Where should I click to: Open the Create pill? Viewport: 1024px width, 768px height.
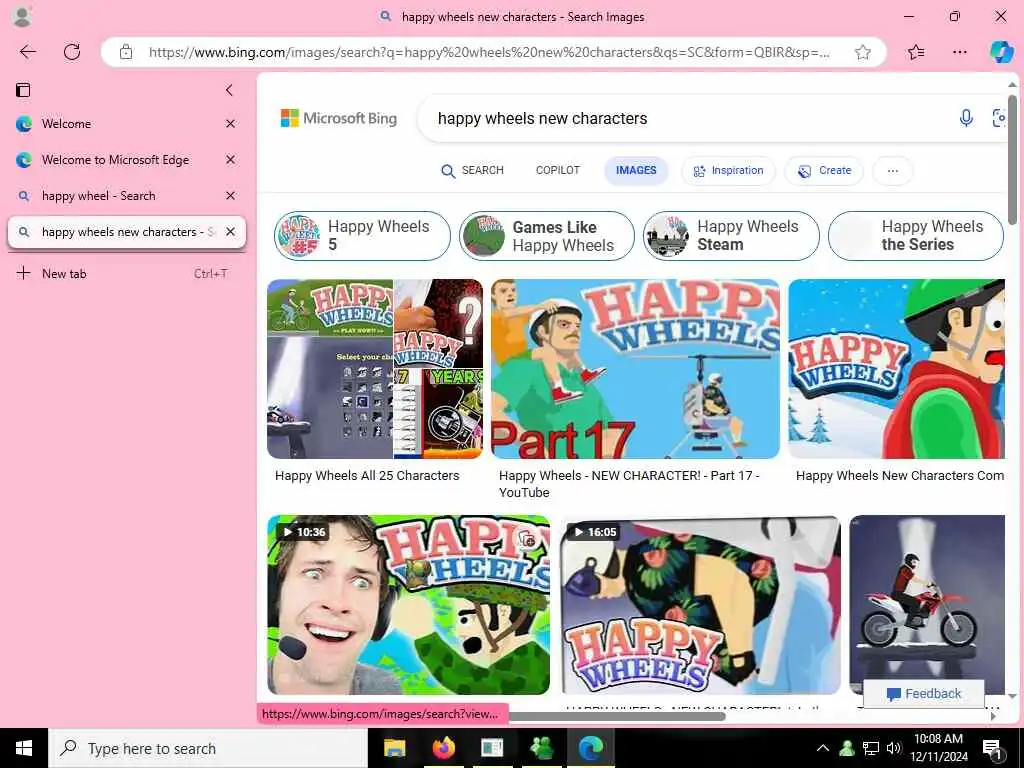coord(824,170)
